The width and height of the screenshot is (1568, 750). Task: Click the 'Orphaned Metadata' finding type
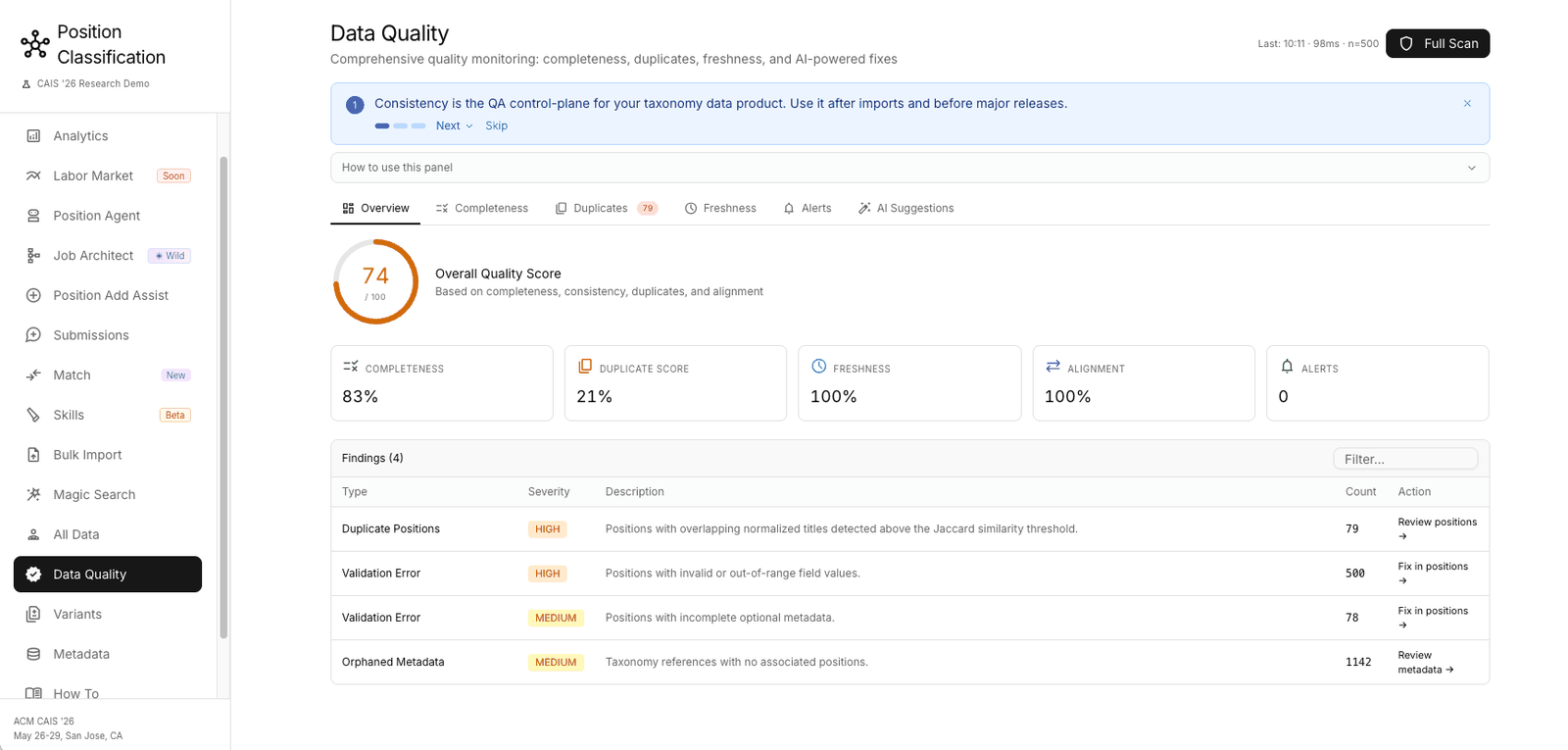click(x=393, y=663)
